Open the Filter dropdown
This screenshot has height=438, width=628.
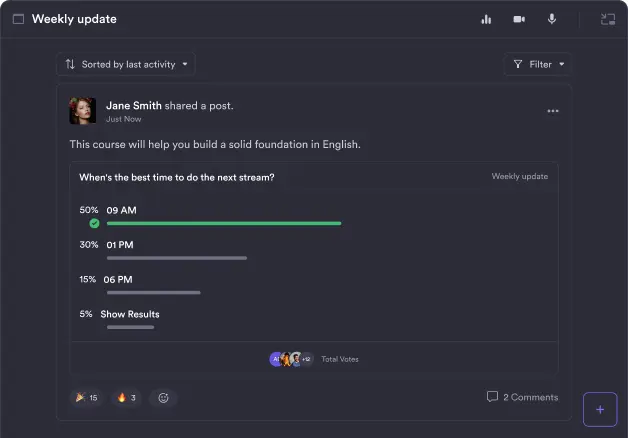click(538, 64)
